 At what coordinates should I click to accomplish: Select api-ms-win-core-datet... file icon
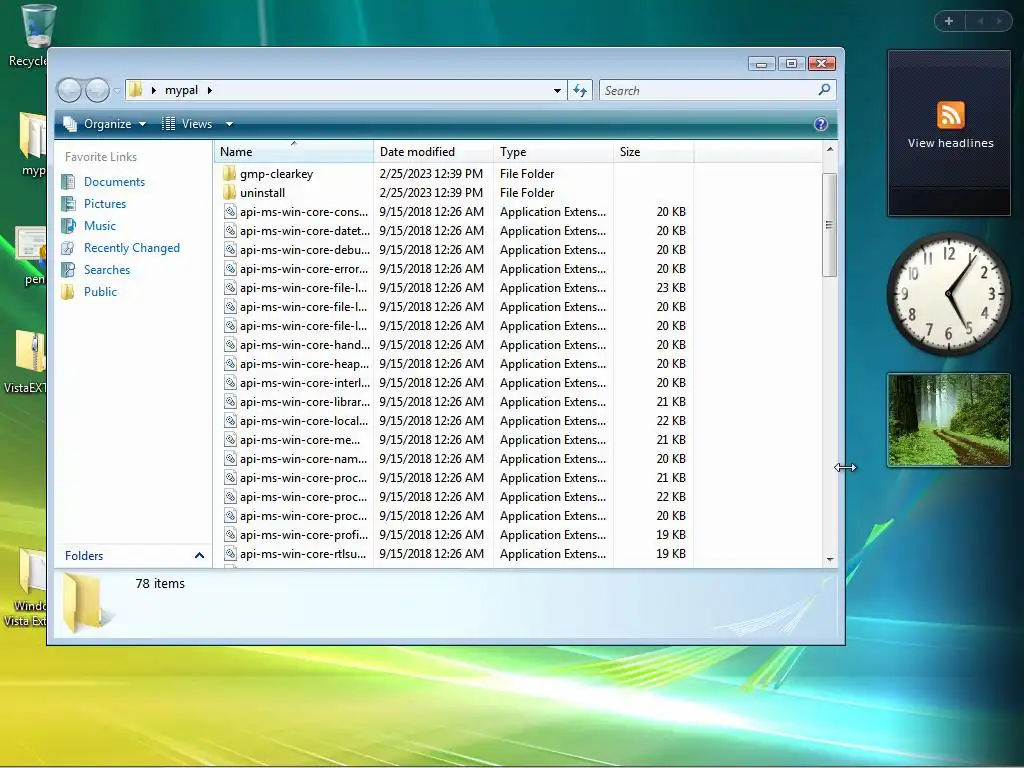coord(230,231)
